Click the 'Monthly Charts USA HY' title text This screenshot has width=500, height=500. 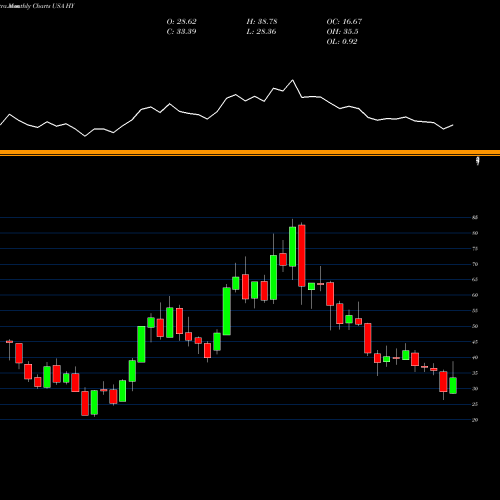click(41, 6)
